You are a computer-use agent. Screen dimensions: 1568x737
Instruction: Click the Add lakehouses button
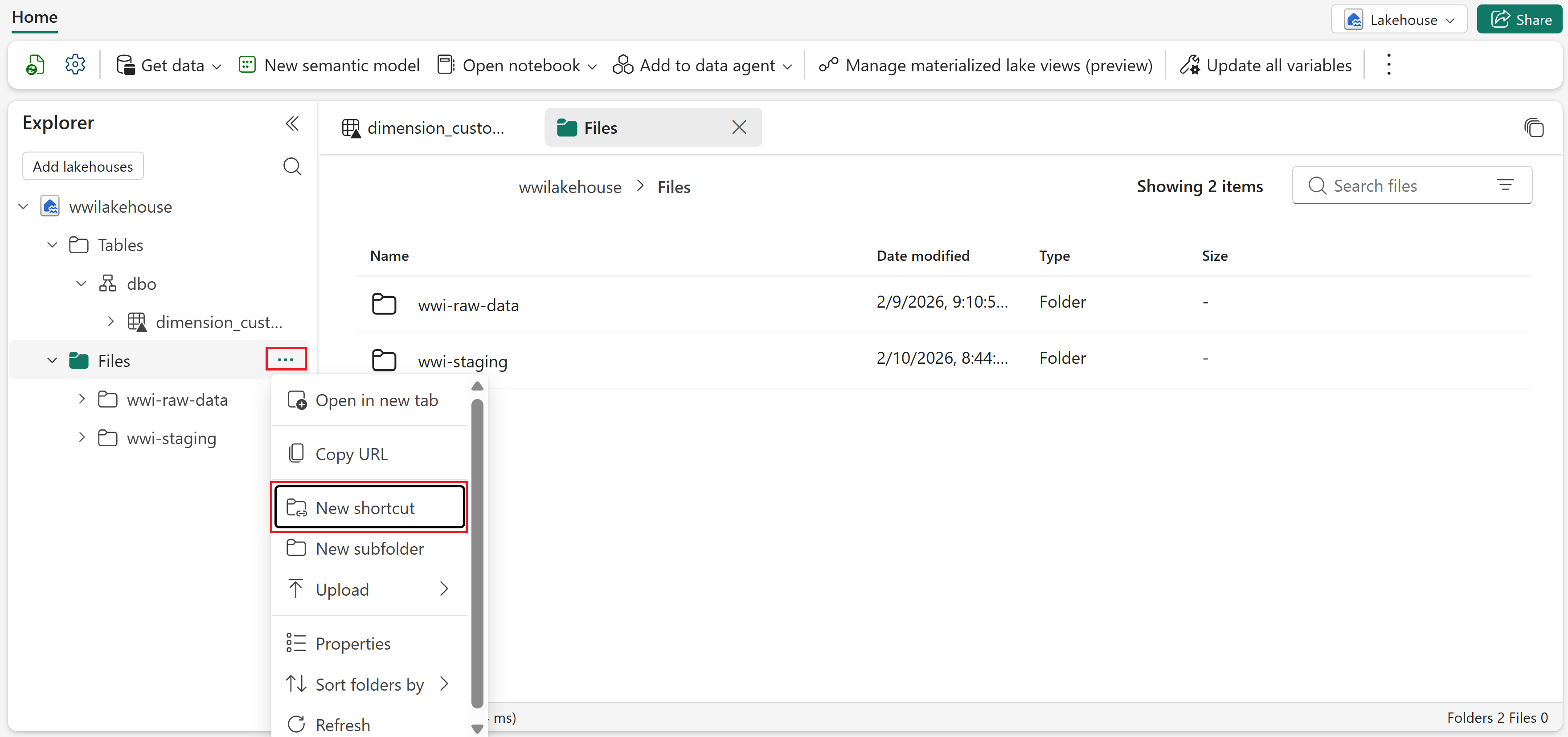click(x=82, y=166)
